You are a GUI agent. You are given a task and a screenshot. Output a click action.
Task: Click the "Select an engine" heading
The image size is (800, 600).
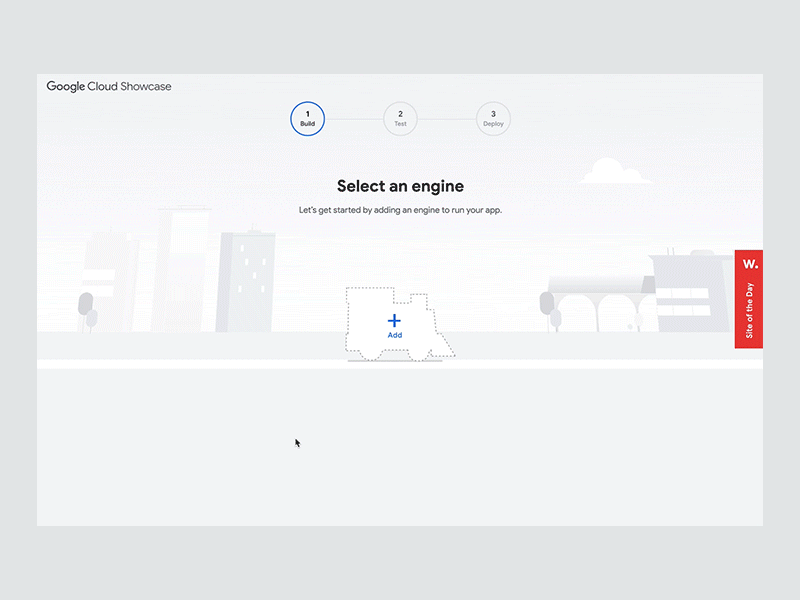(399, 186)
